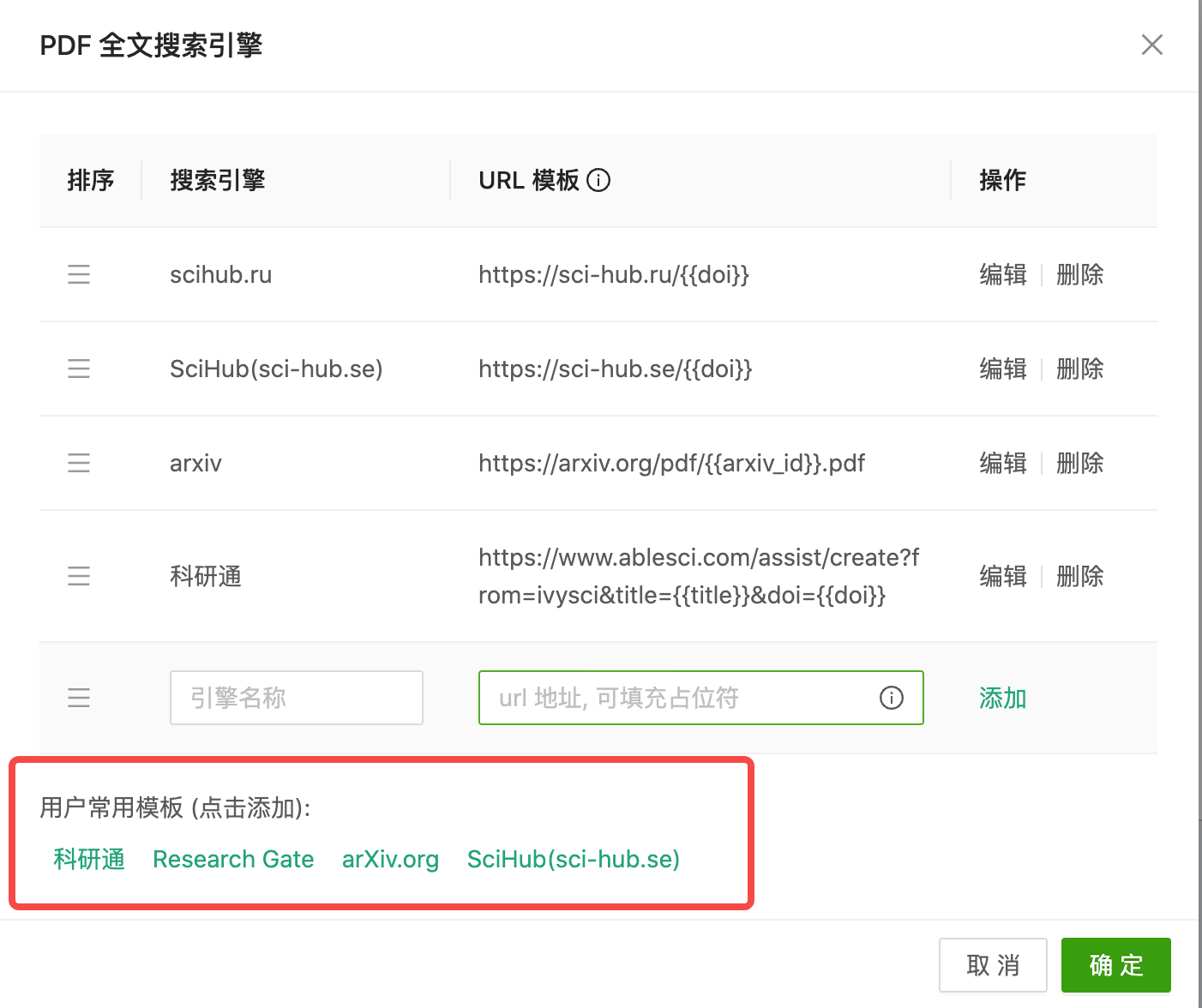Click 添加 to add the new engine
The image size is (1202, 1008).
pyautogui.click(x=1003, y=698)
